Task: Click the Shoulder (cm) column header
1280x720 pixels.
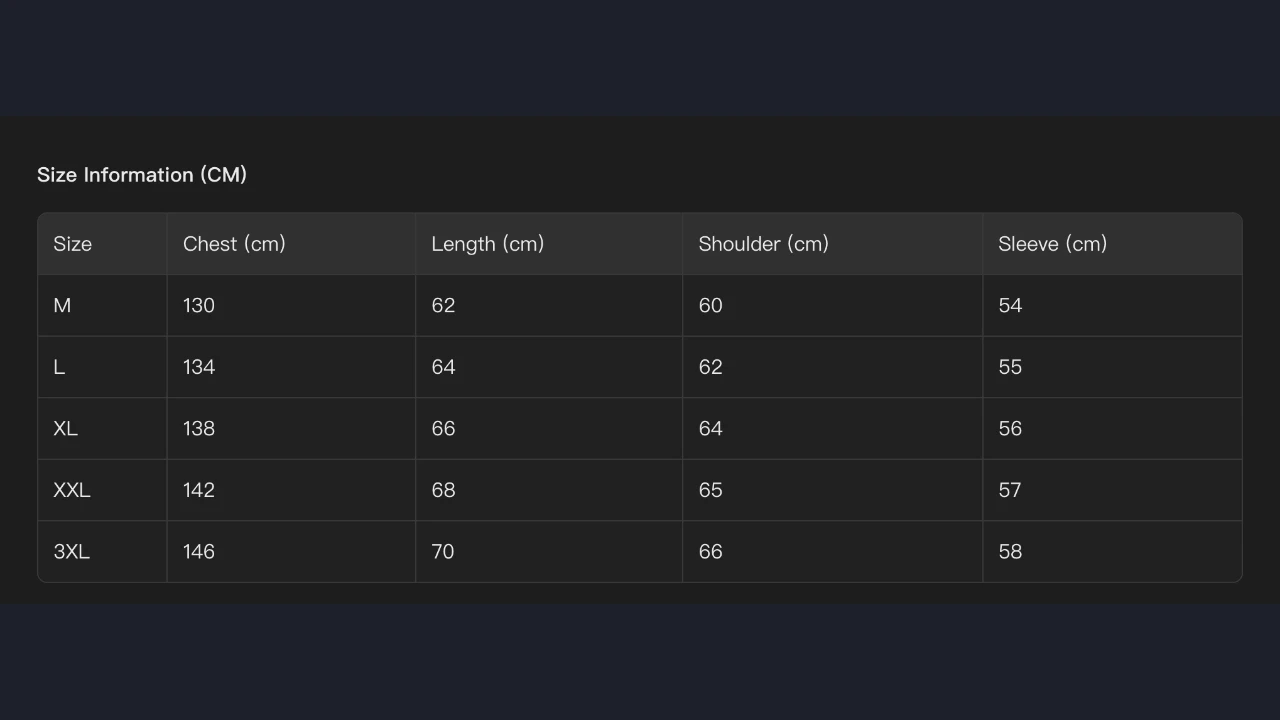Action: (x=763, y=244)
